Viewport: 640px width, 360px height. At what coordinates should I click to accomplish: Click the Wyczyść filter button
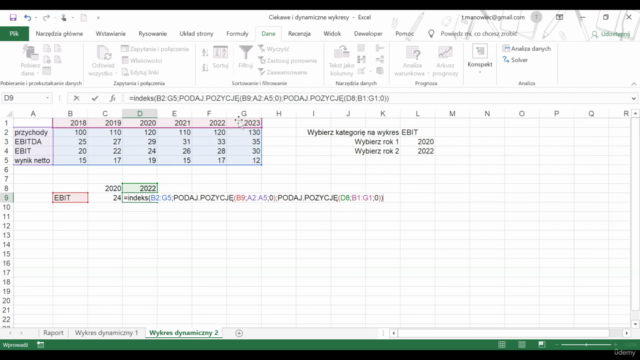pos(274,49)
